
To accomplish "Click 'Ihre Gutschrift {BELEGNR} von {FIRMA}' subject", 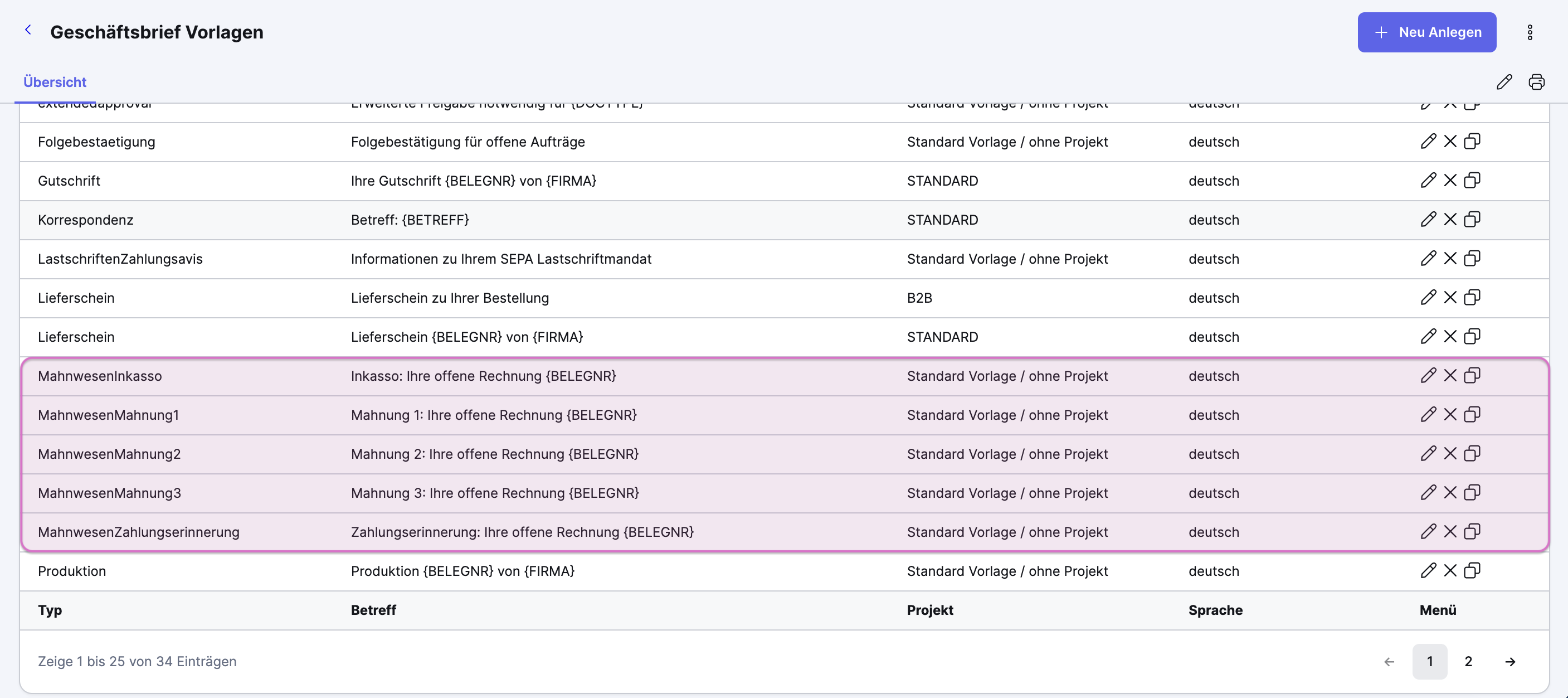I will (x=474, y=181).
